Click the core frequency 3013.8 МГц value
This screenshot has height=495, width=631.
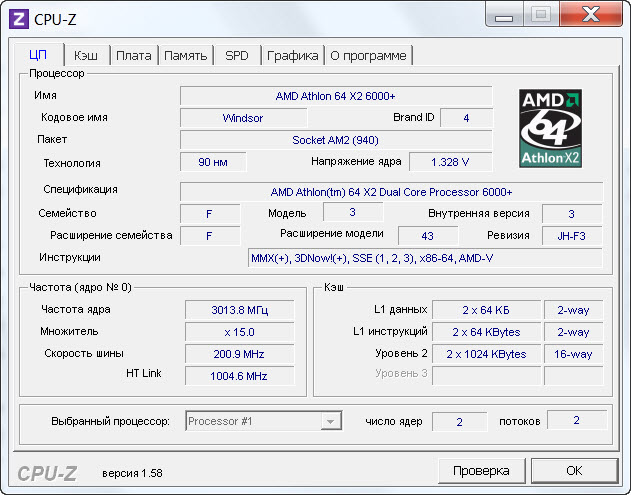click(239, 310)
